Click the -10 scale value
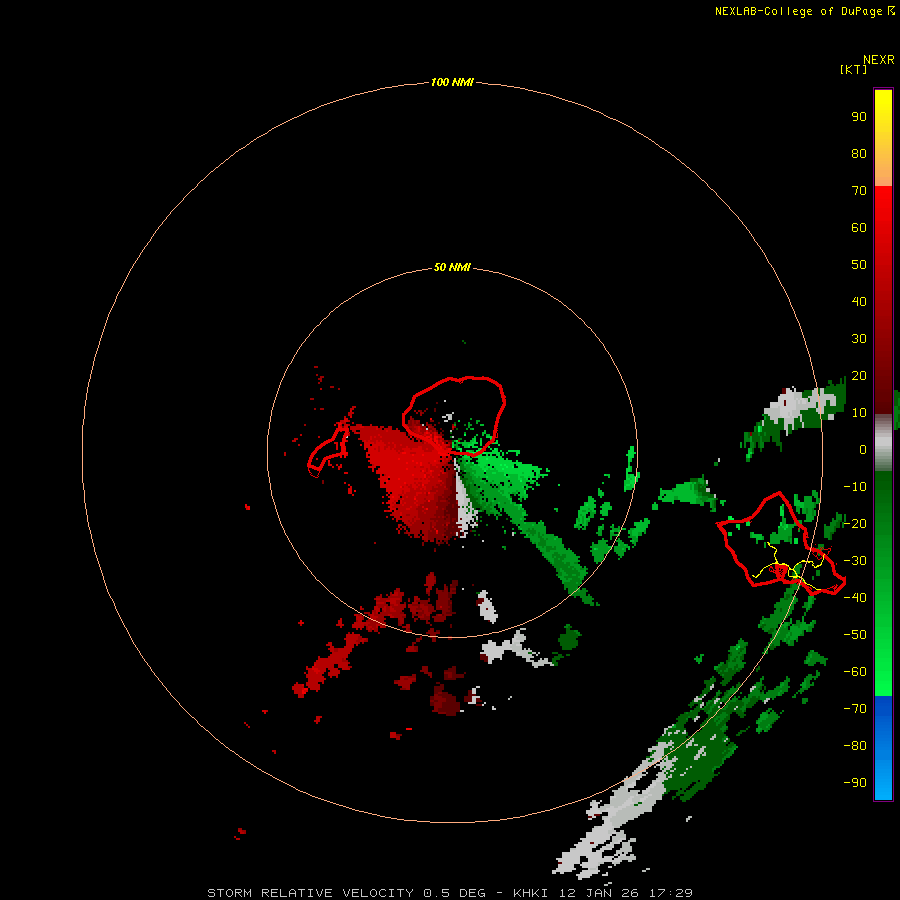The height and width of the screenshot is (900, 900). [855, 487]
